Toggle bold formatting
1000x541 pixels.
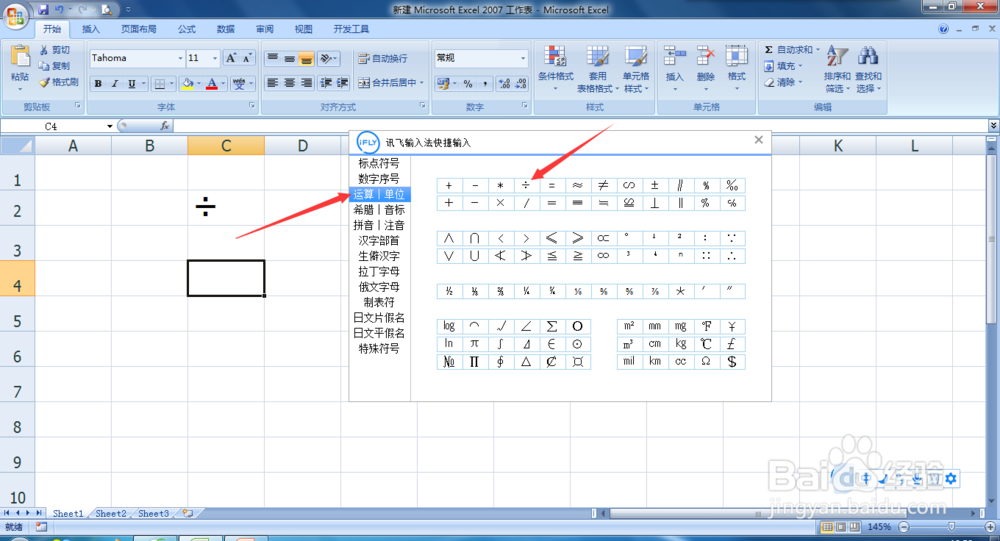pyautogui.click(x=98, y=84)
